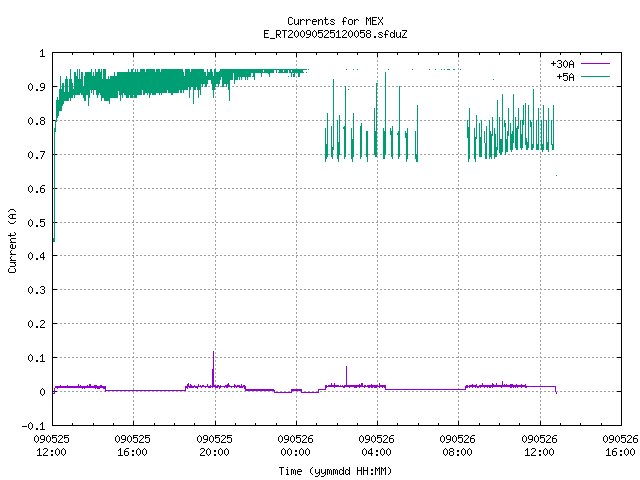Screen dimensions: 640x480
Task: Click y-axis tick value -0.1
Action: point(33,426)
